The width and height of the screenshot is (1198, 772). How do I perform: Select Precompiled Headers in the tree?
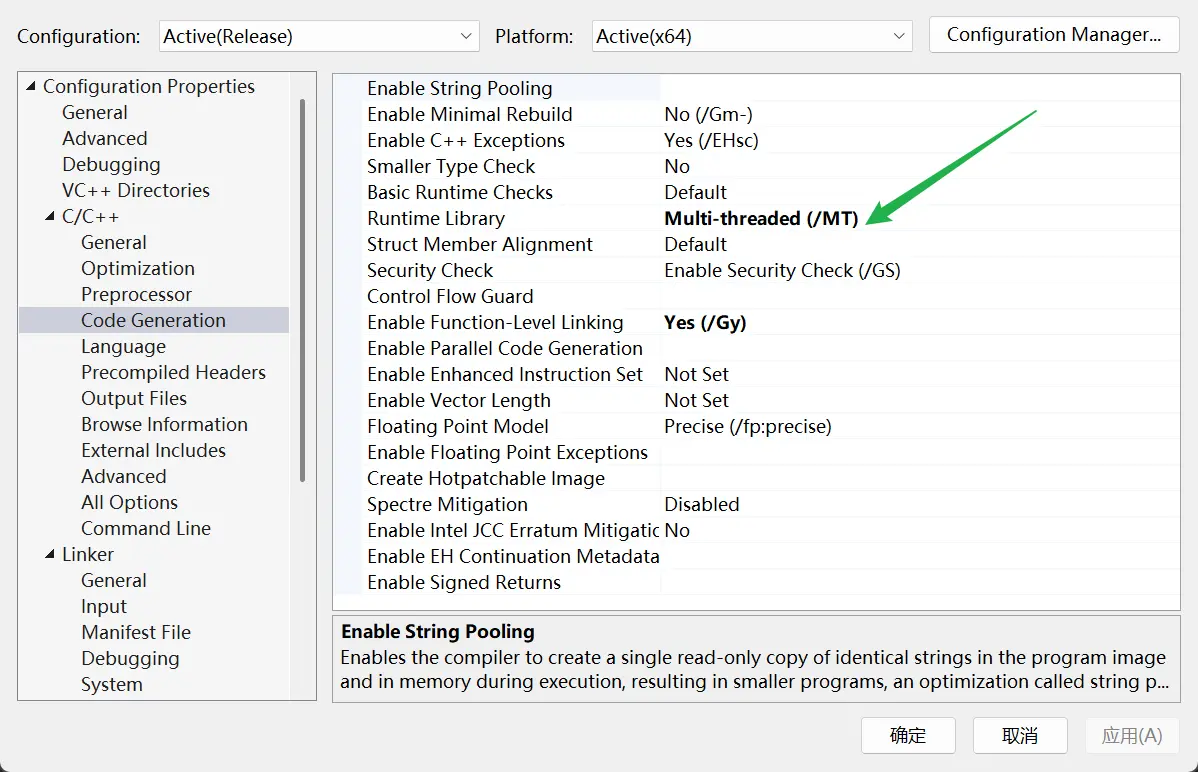(x=173, y=372)
